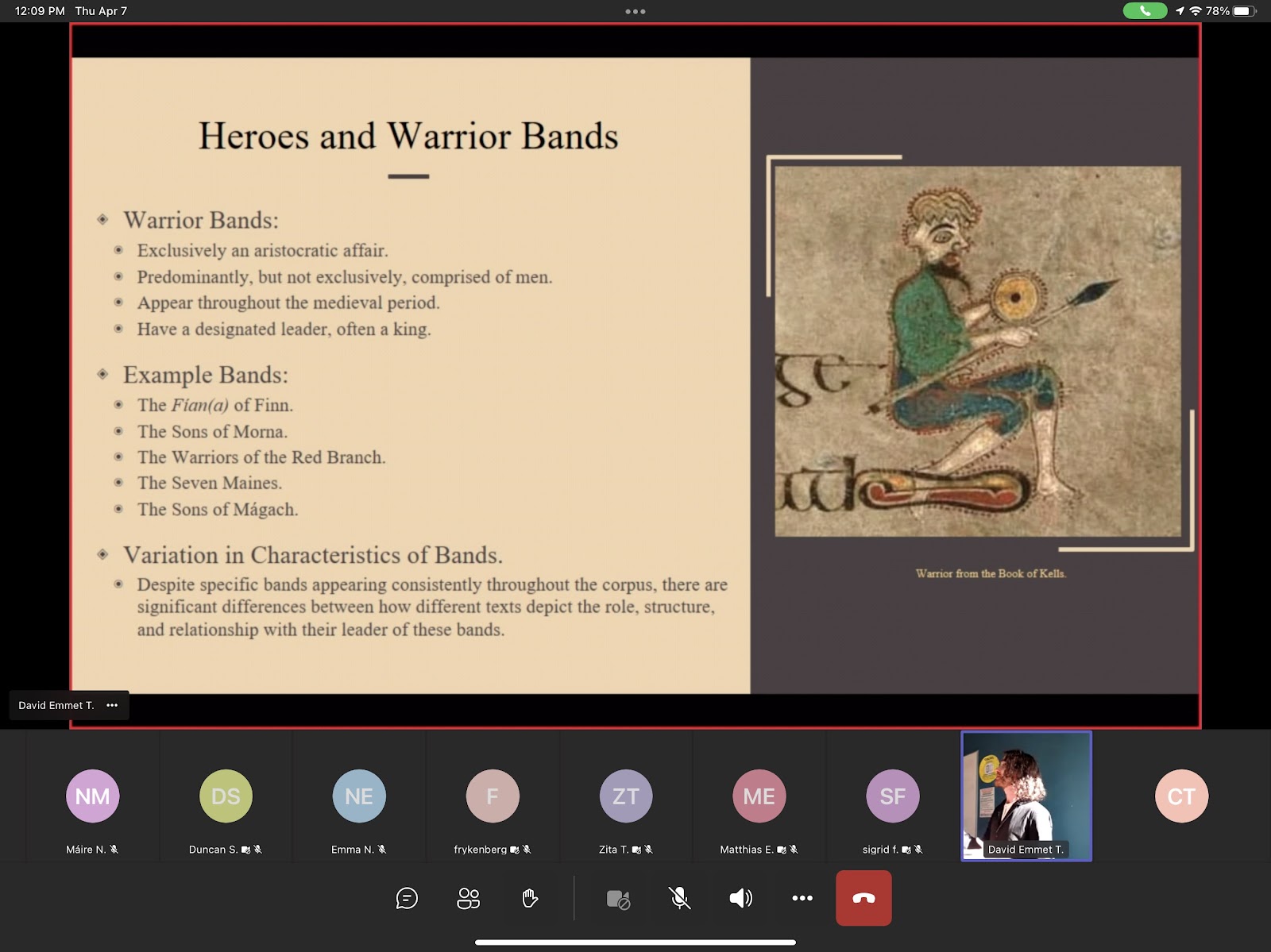Tap sigrid f. muted microphone icon
The image size is (1271, 952).
pos(918,850)
